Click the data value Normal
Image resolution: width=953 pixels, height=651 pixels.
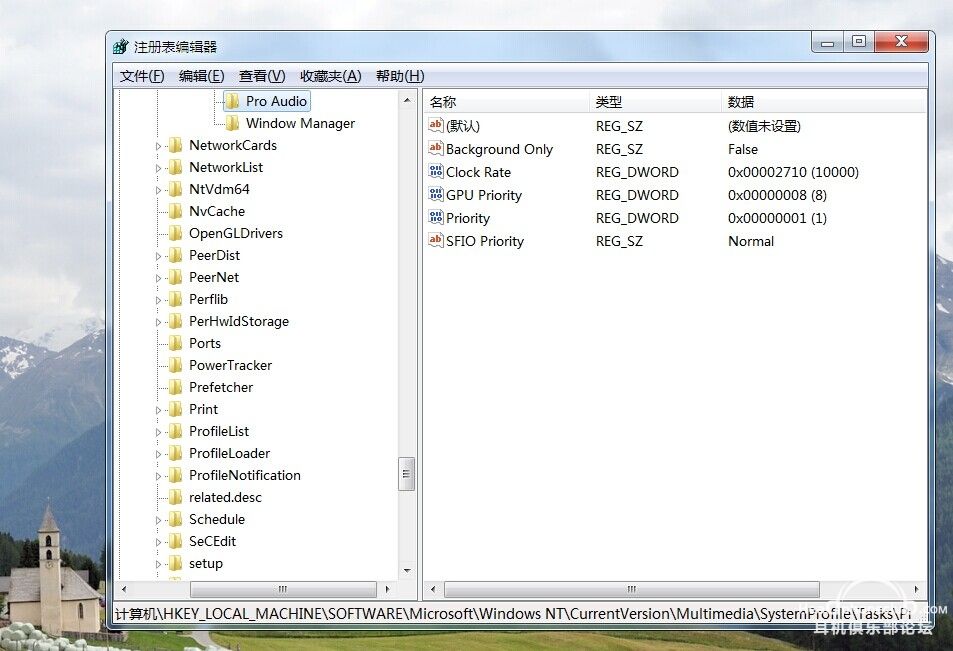pos(751,241)
